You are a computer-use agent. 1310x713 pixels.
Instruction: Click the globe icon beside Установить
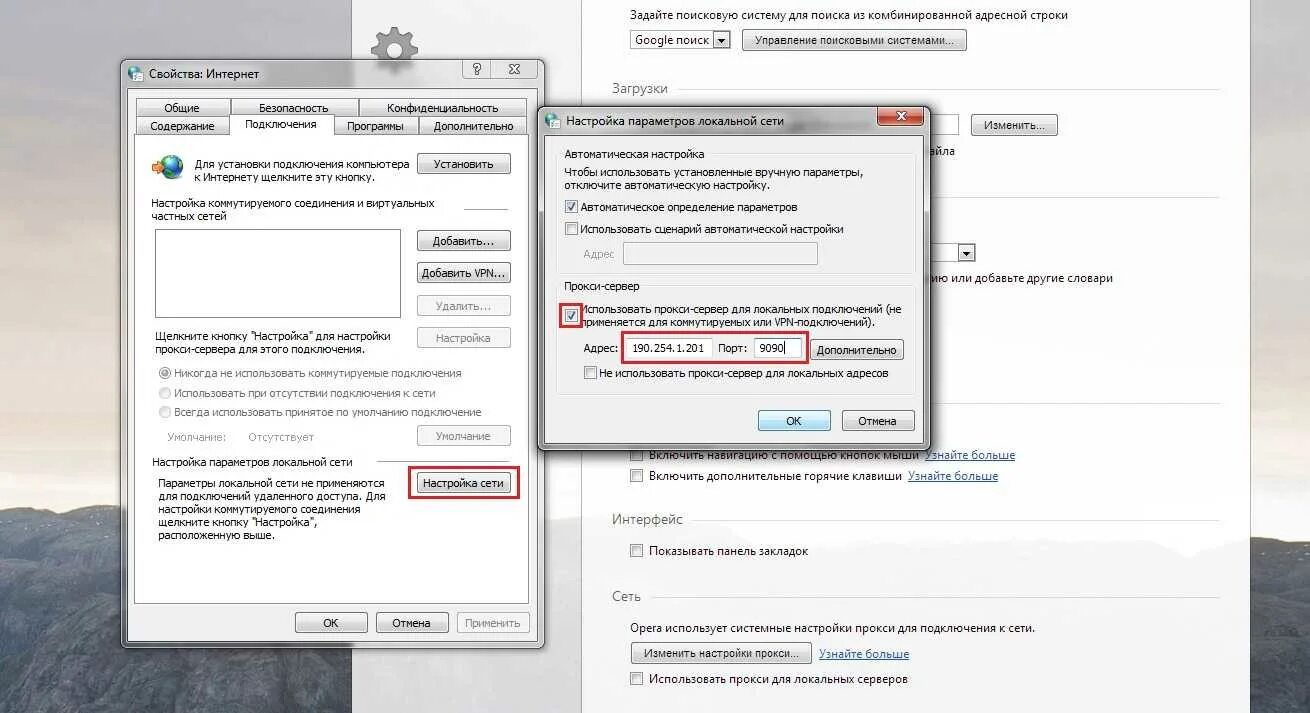[168, 166]
